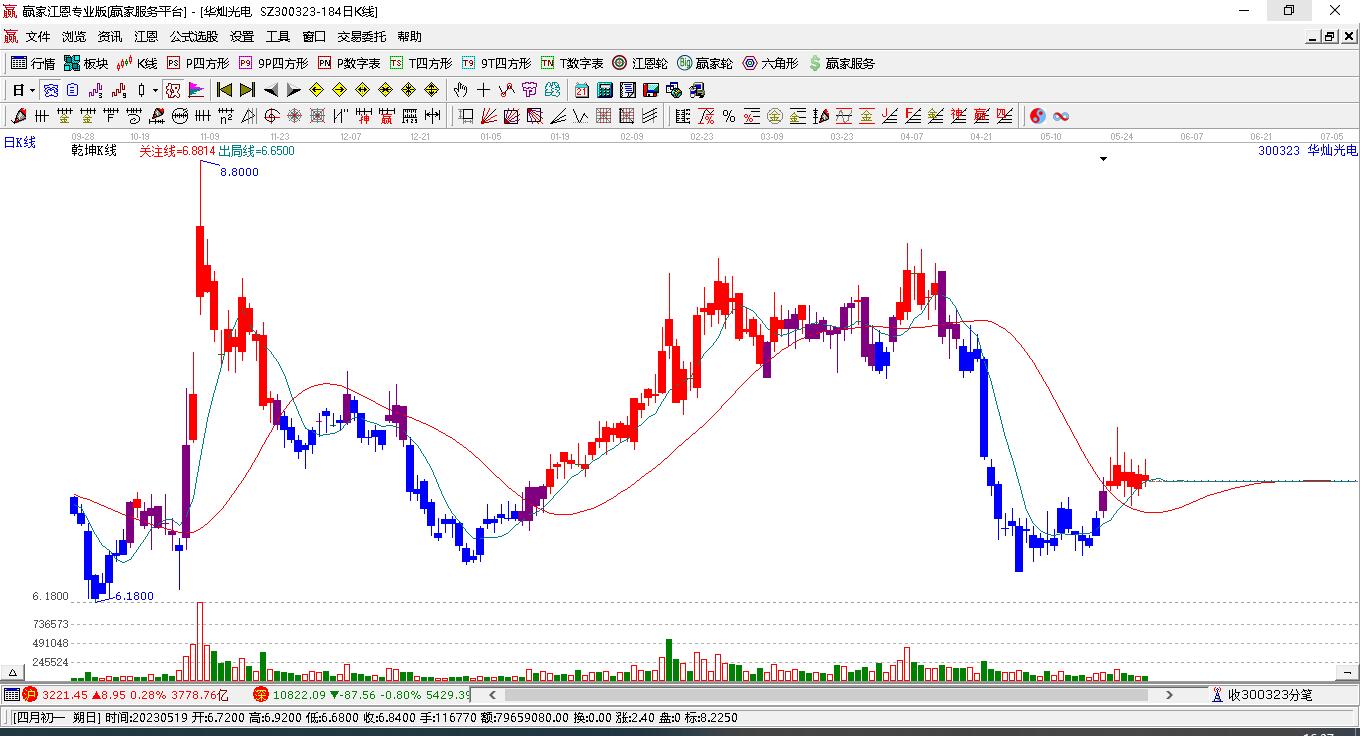Select the hand pan tool
The width and height of the screenshot is (1360, 736).
460,90
